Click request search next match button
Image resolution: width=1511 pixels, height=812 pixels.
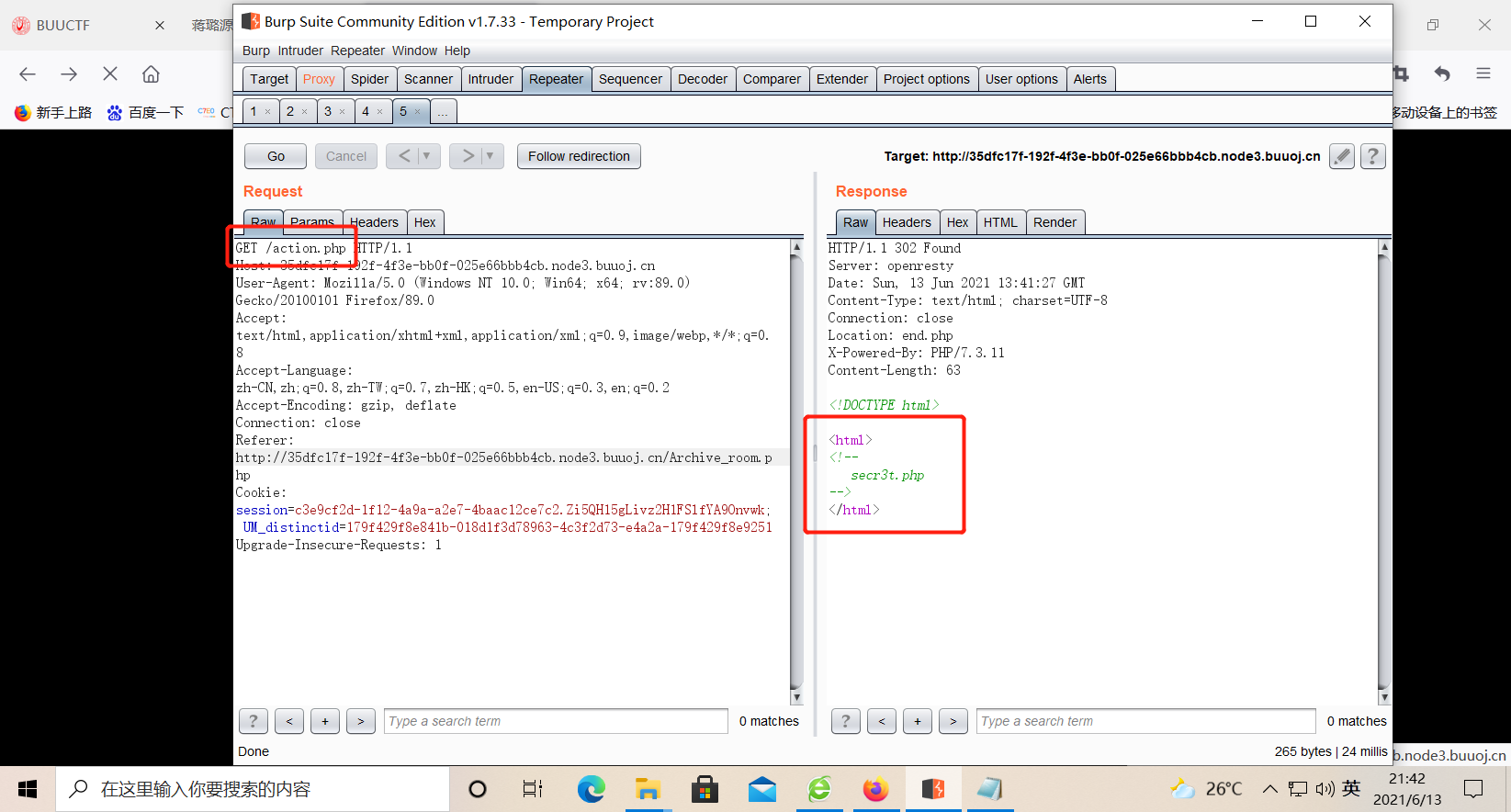pyautogui.click(x=361, y=721)
